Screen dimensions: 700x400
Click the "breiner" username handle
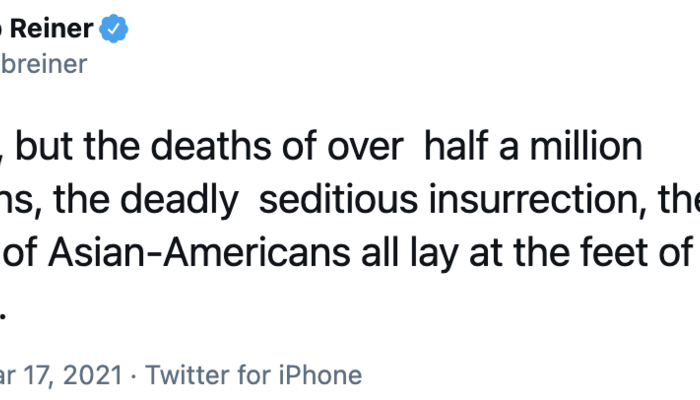coord(44,65)
